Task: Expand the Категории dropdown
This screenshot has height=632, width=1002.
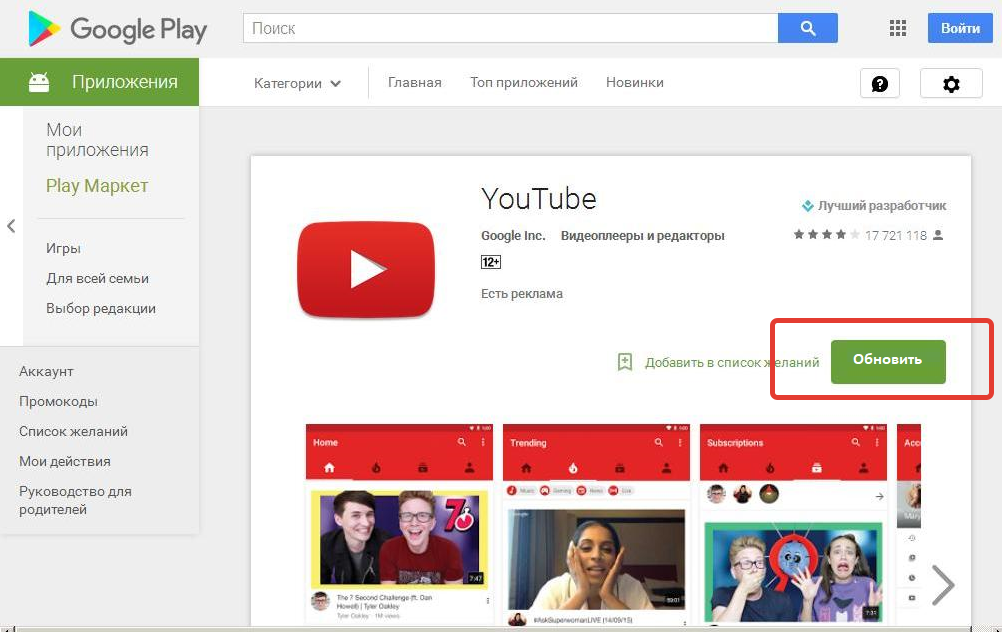Action: click(297, 83)
